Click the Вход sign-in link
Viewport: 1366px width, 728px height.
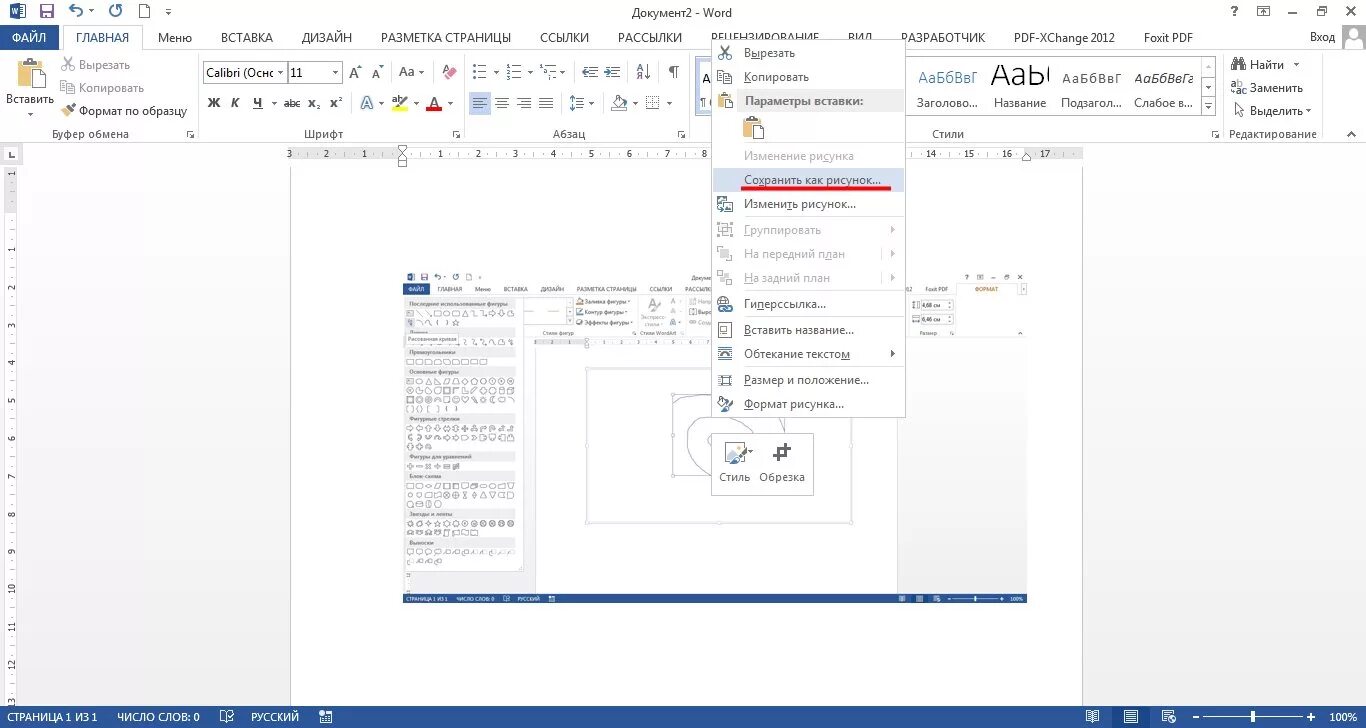click(1322, 37)
